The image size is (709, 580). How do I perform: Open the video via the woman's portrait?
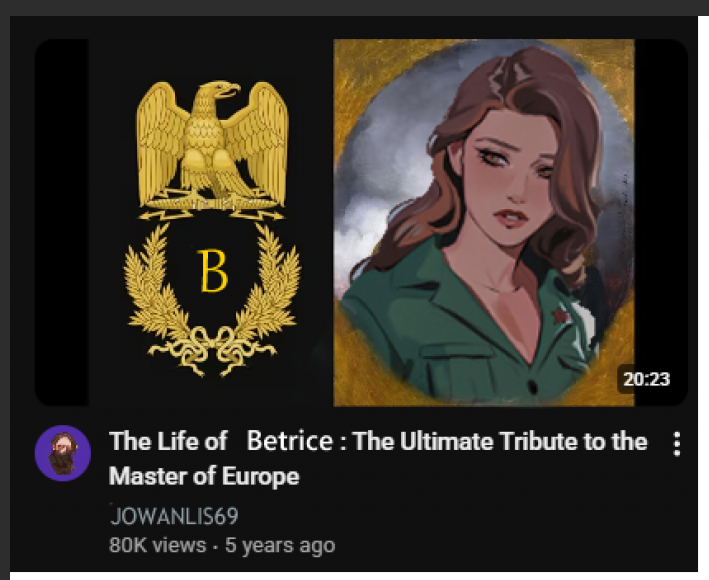click(x=484, y=222)
